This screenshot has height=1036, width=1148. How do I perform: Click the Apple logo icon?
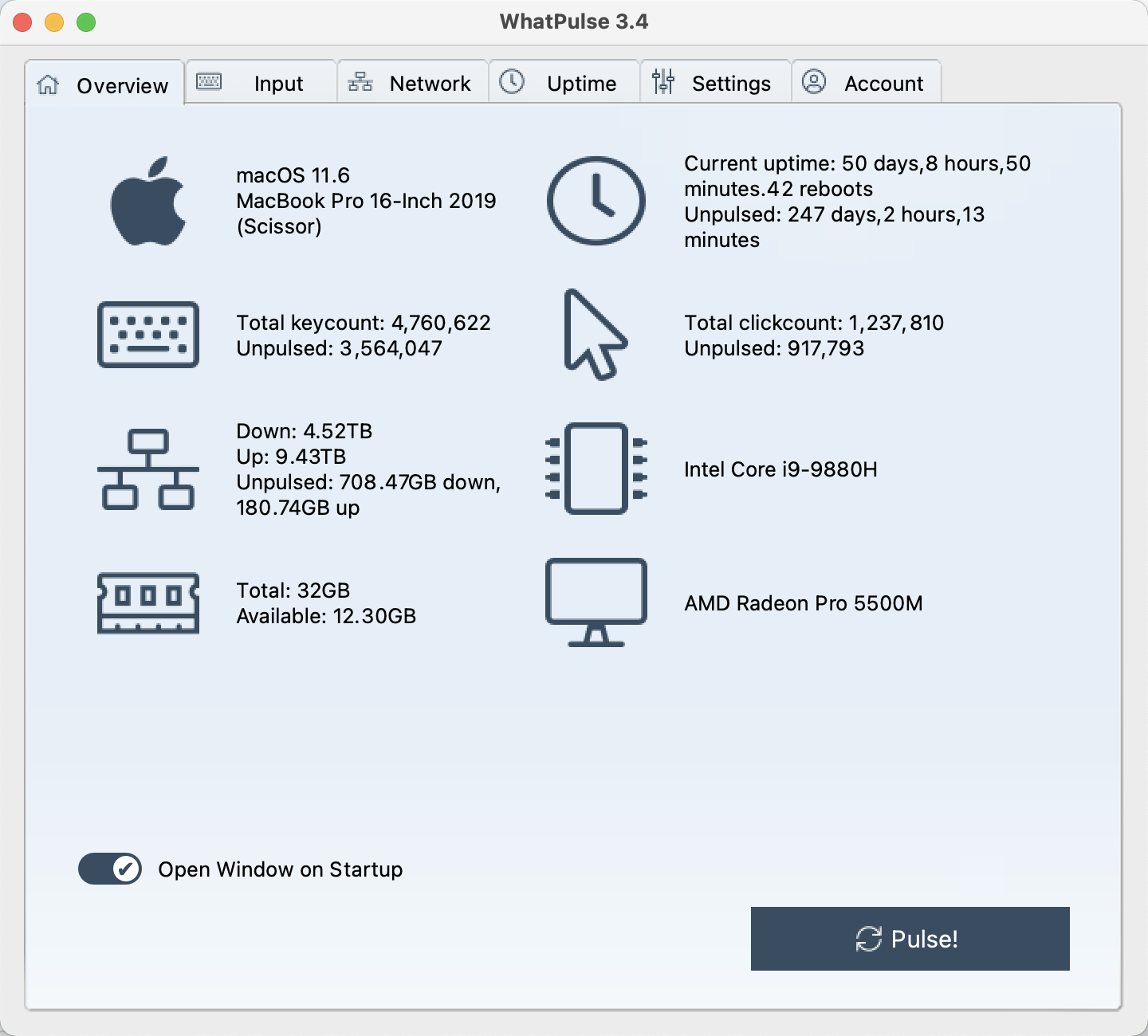click(148, 201)
